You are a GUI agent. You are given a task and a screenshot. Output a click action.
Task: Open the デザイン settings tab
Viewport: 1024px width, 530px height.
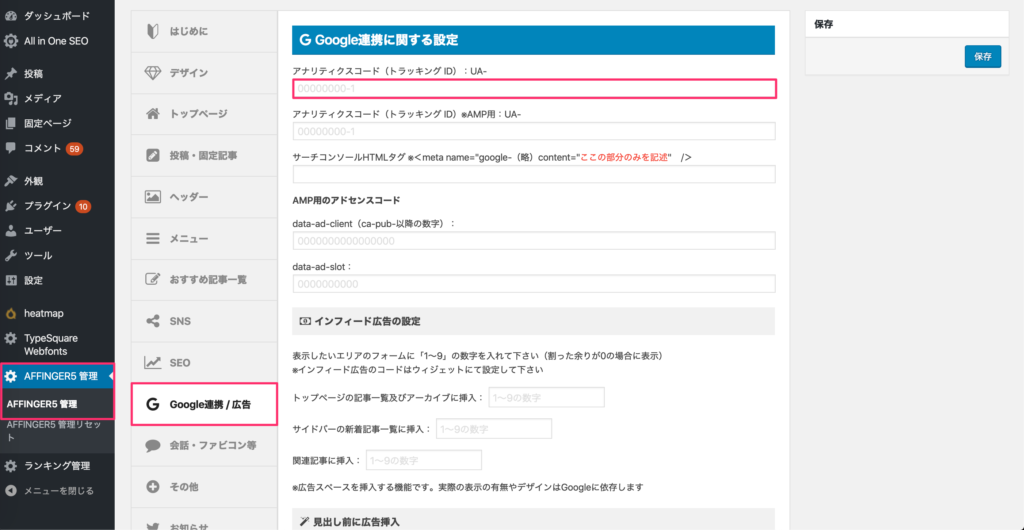(204, 72)
